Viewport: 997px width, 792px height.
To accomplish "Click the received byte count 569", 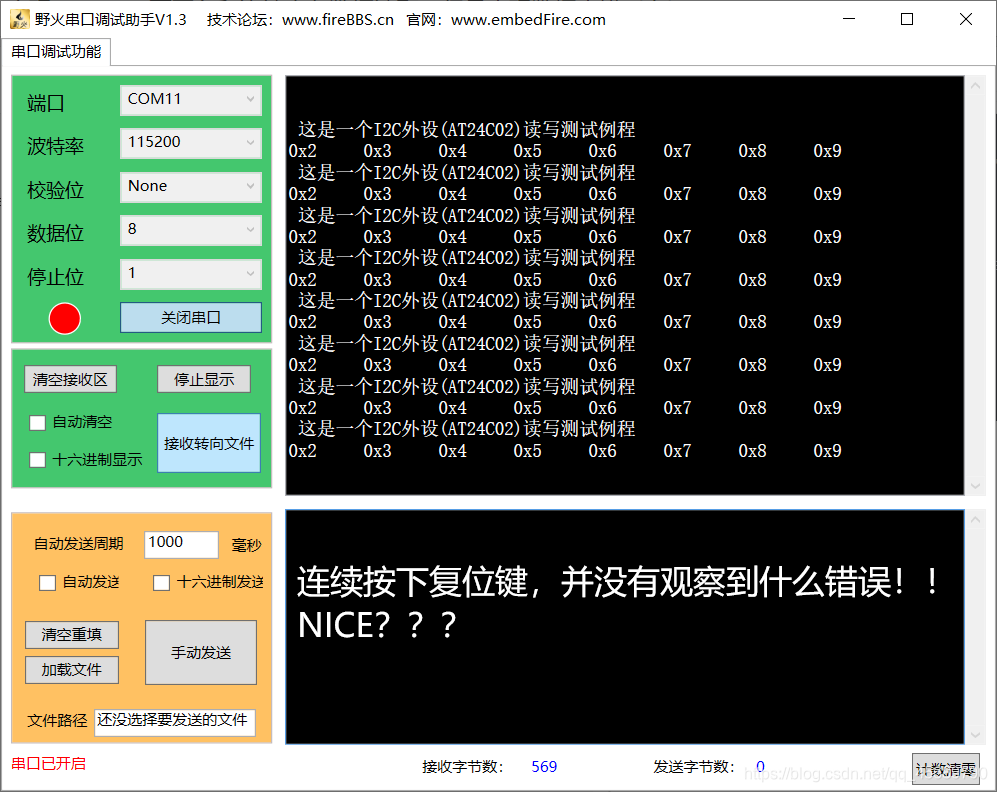I will click(544, 767).
